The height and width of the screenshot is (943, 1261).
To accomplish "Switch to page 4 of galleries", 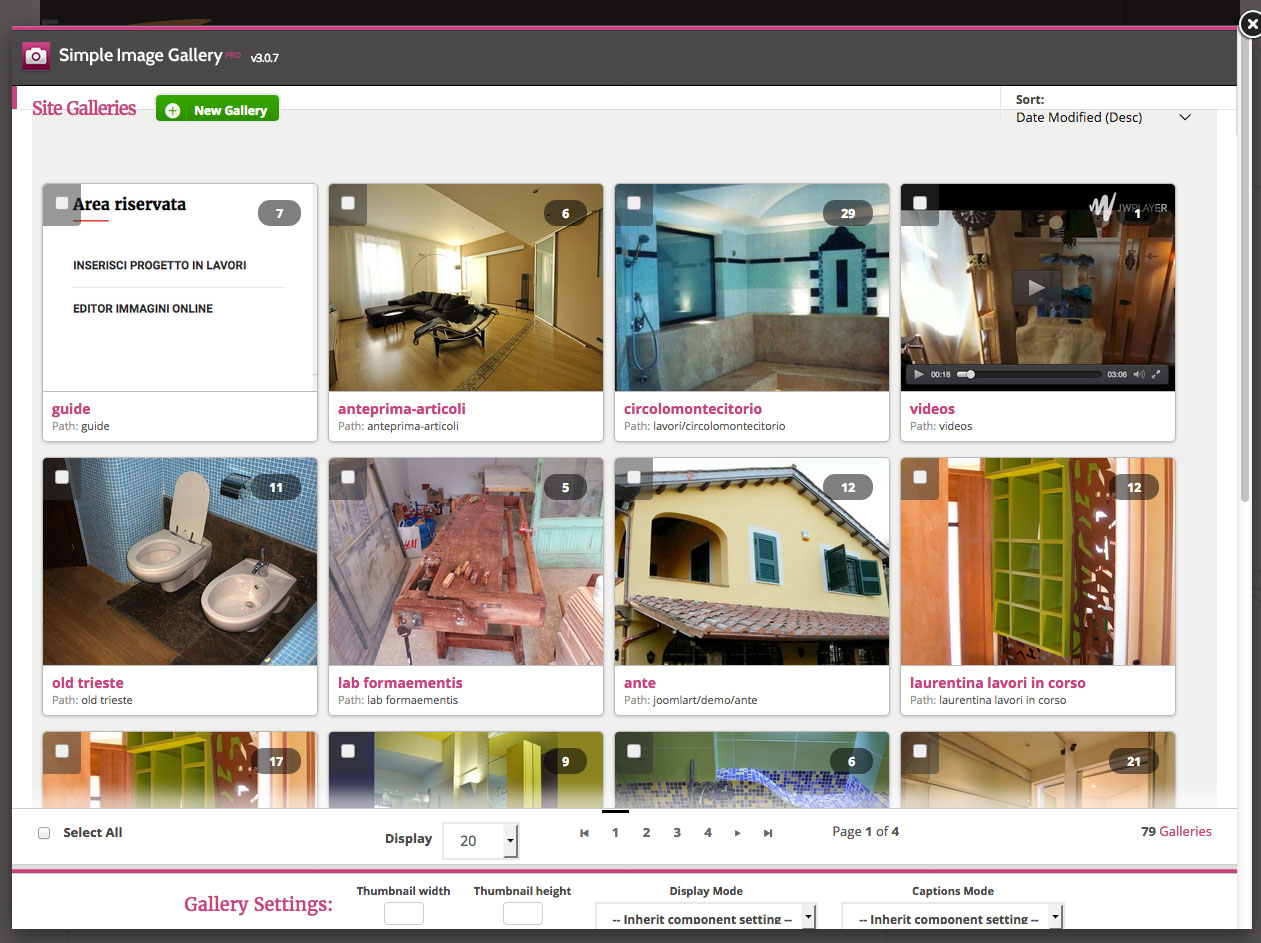I will coord(708,833).
